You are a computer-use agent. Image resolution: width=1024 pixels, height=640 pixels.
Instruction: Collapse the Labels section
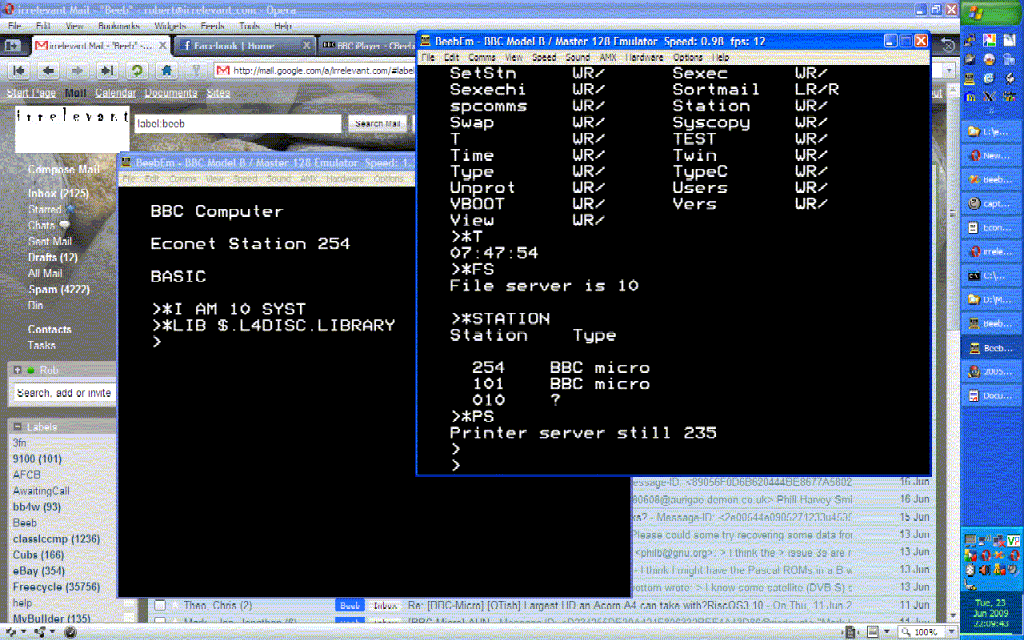18,427
